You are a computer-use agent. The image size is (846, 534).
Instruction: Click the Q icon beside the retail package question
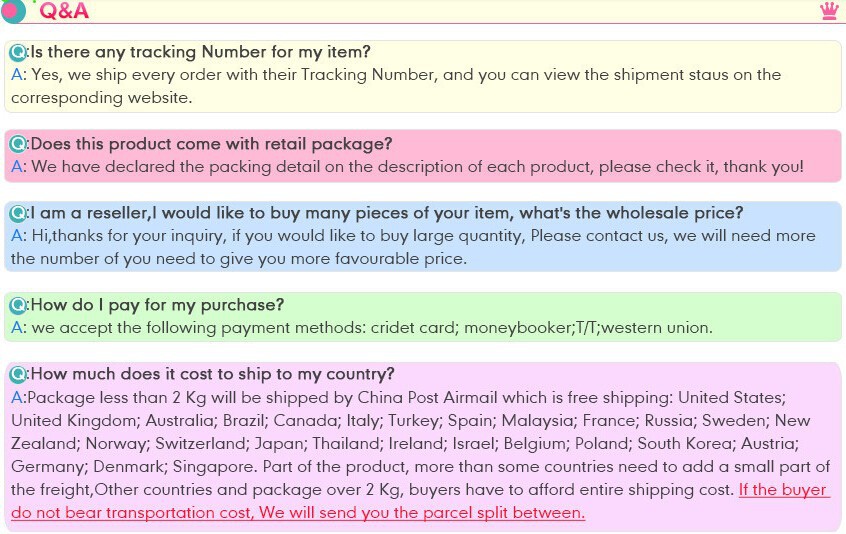point(18,144)
